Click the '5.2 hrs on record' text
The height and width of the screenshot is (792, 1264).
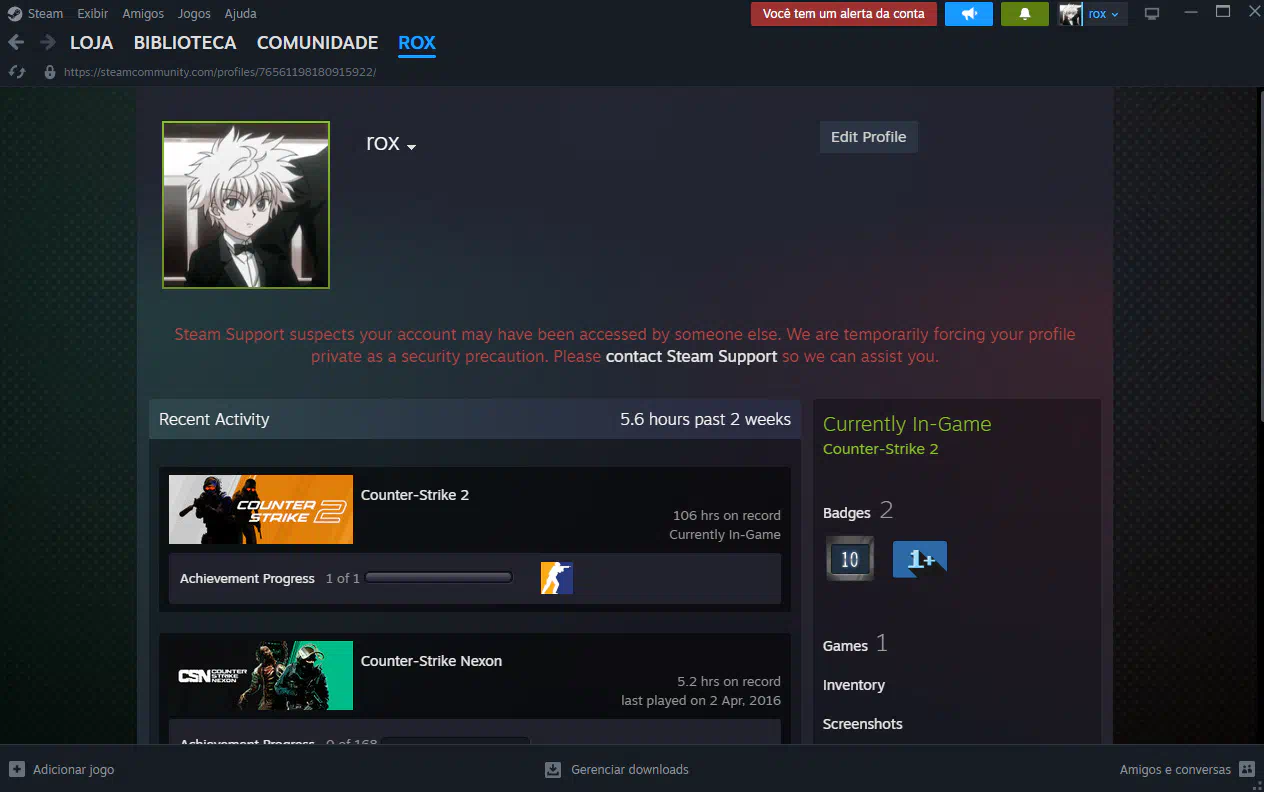(728, 681)
